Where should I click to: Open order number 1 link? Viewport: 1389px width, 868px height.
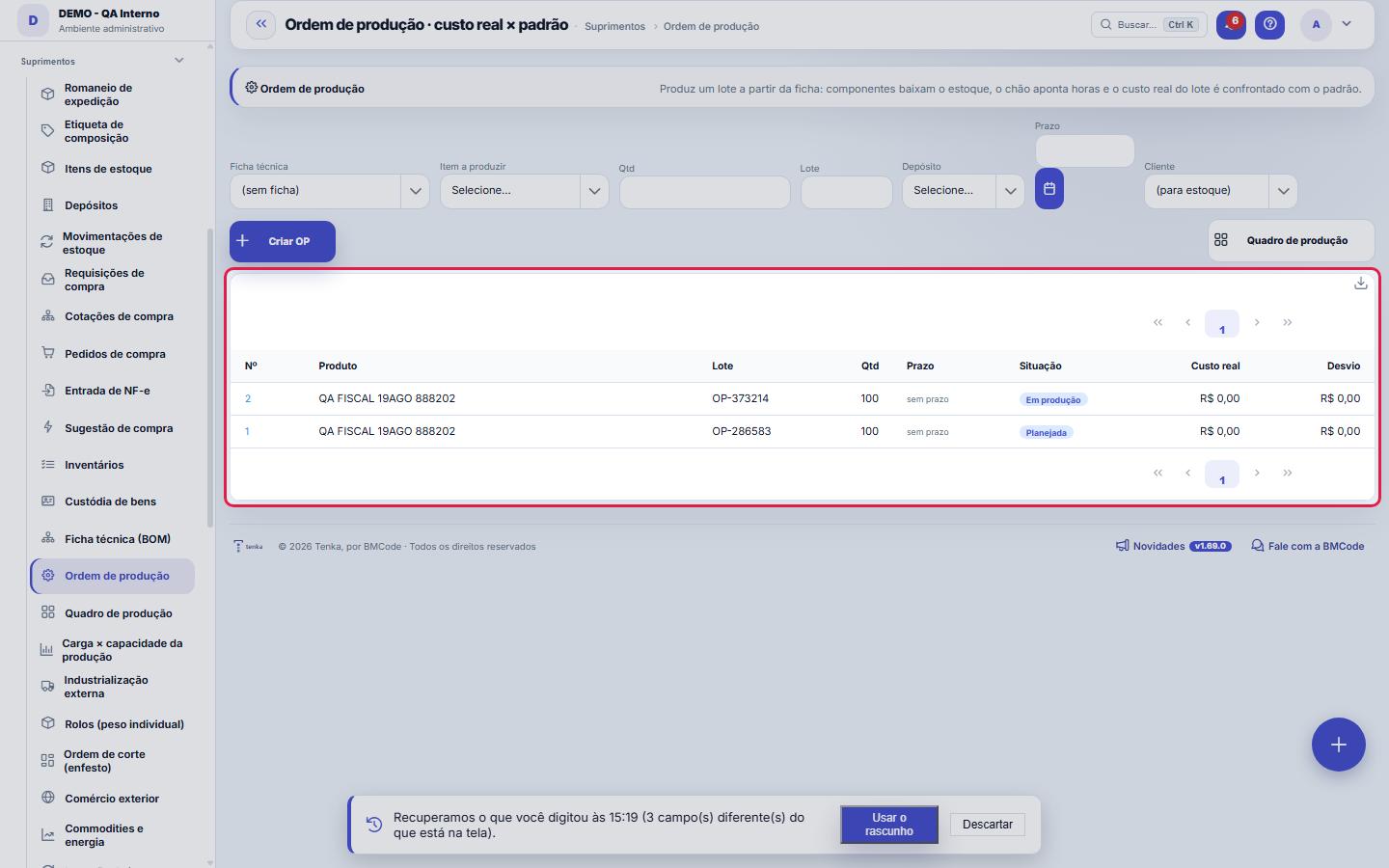[247, 432]
